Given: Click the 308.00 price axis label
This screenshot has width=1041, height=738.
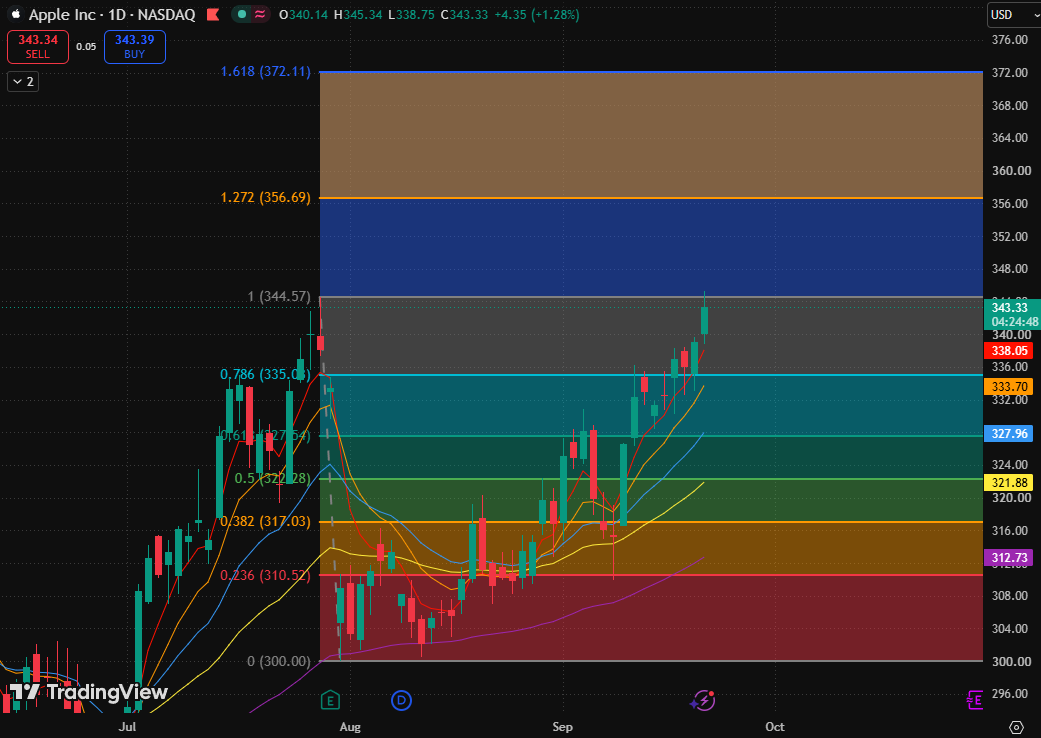Looking at the screenshot, I should pyautogui.click(x=1010, y=595).
